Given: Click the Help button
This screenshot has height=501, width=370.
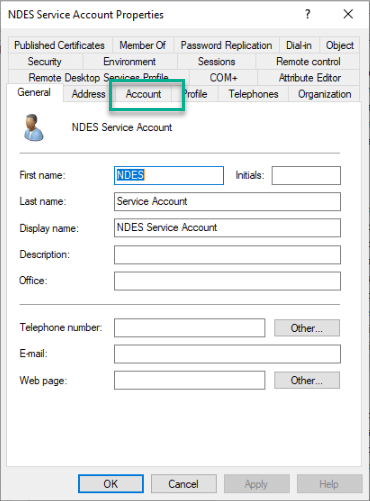Looking at the screenshot, I should point(329,484).
